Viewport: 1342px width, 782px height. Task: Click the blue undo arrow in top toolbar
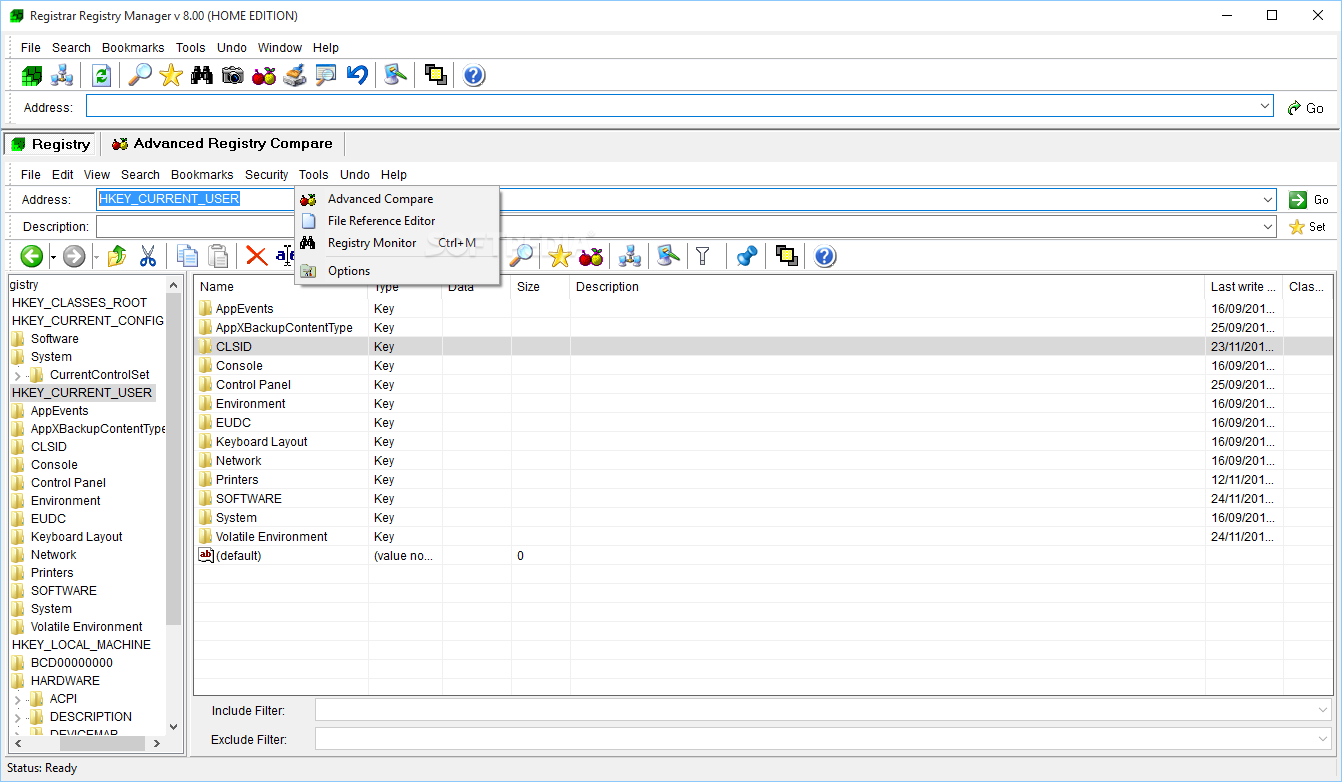357,75
